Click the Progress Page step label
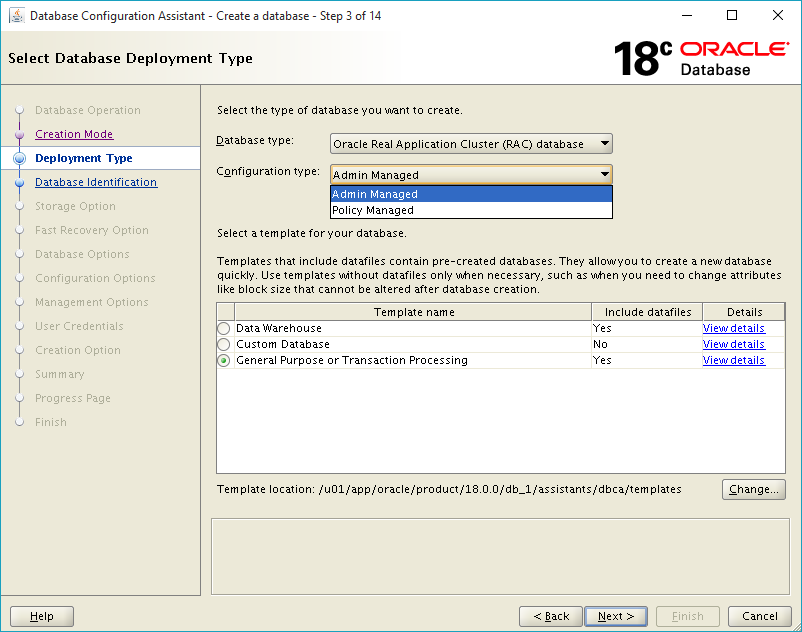 click(x=73, y=398)
